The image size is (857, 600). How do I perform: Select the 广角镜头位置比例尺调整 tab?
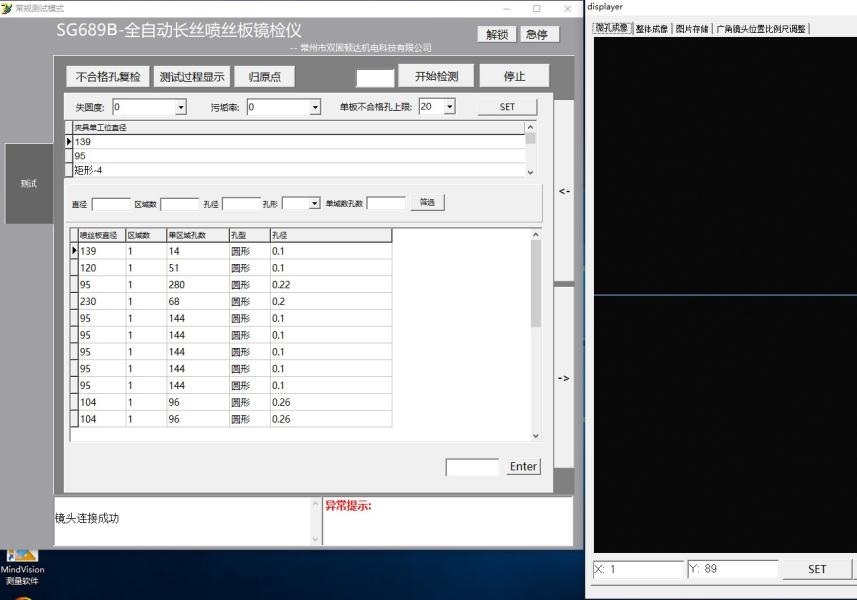point(760,29)
